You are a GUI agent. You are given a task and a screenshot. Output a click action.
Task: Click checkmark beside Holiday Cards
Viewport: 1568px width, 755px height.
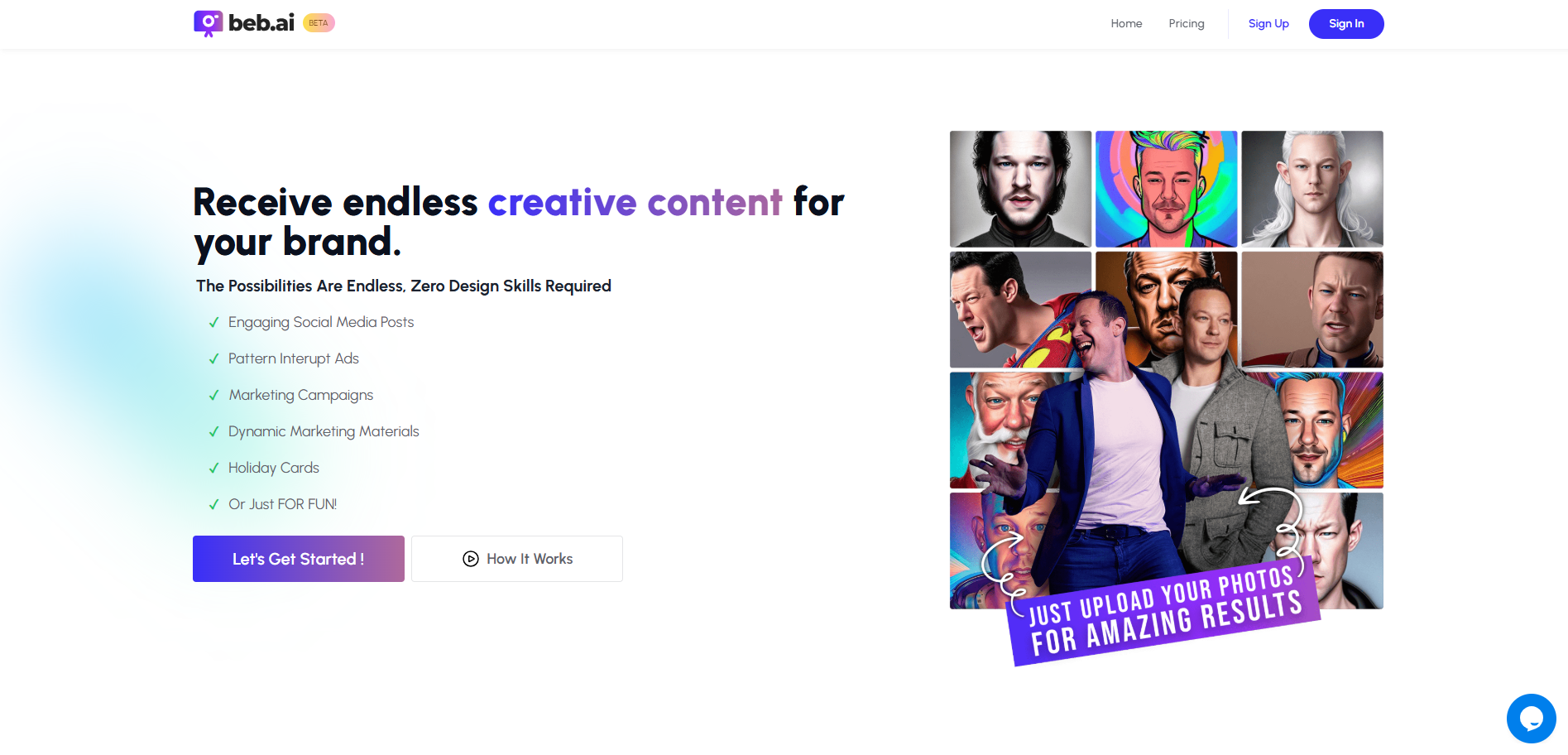click(213, 468)
